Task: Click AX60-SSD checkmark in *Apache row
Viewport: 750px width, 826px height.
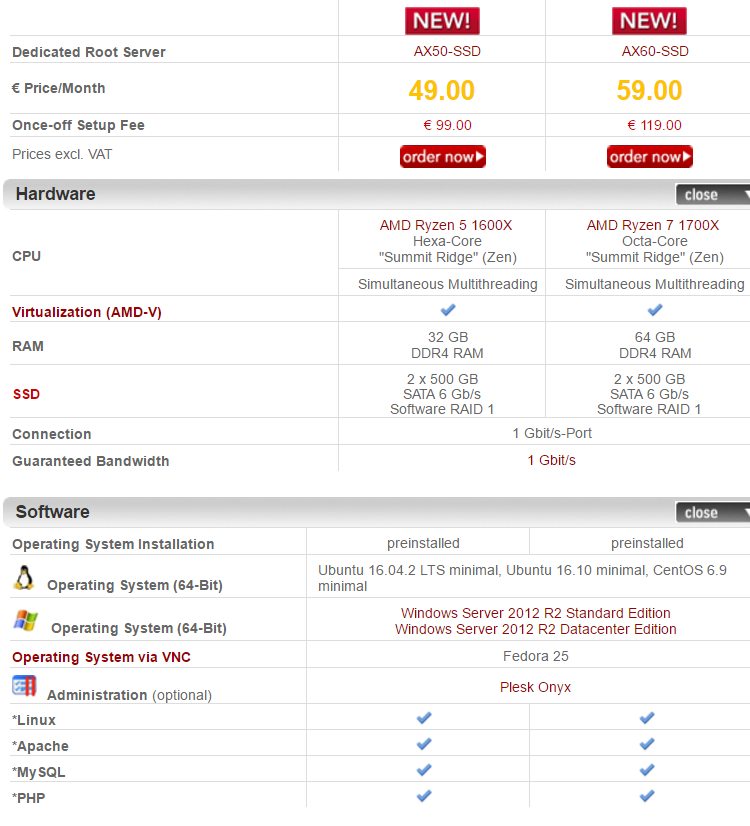Action: 647,744
